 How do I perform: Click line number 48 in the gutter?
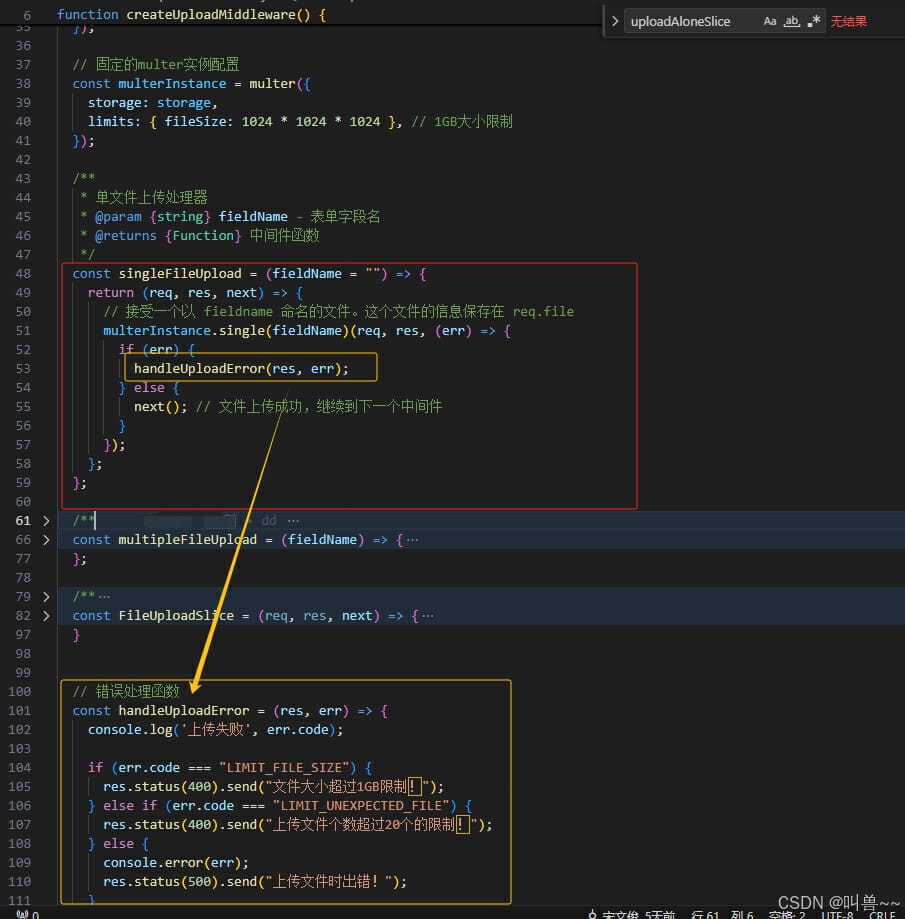pos(23,274)
